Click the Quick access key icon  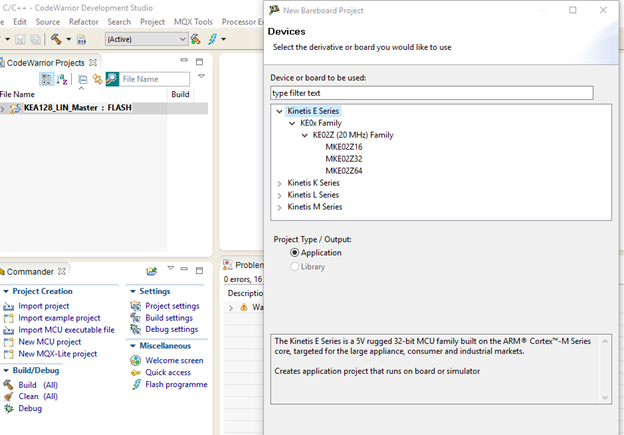pos(136,373)
